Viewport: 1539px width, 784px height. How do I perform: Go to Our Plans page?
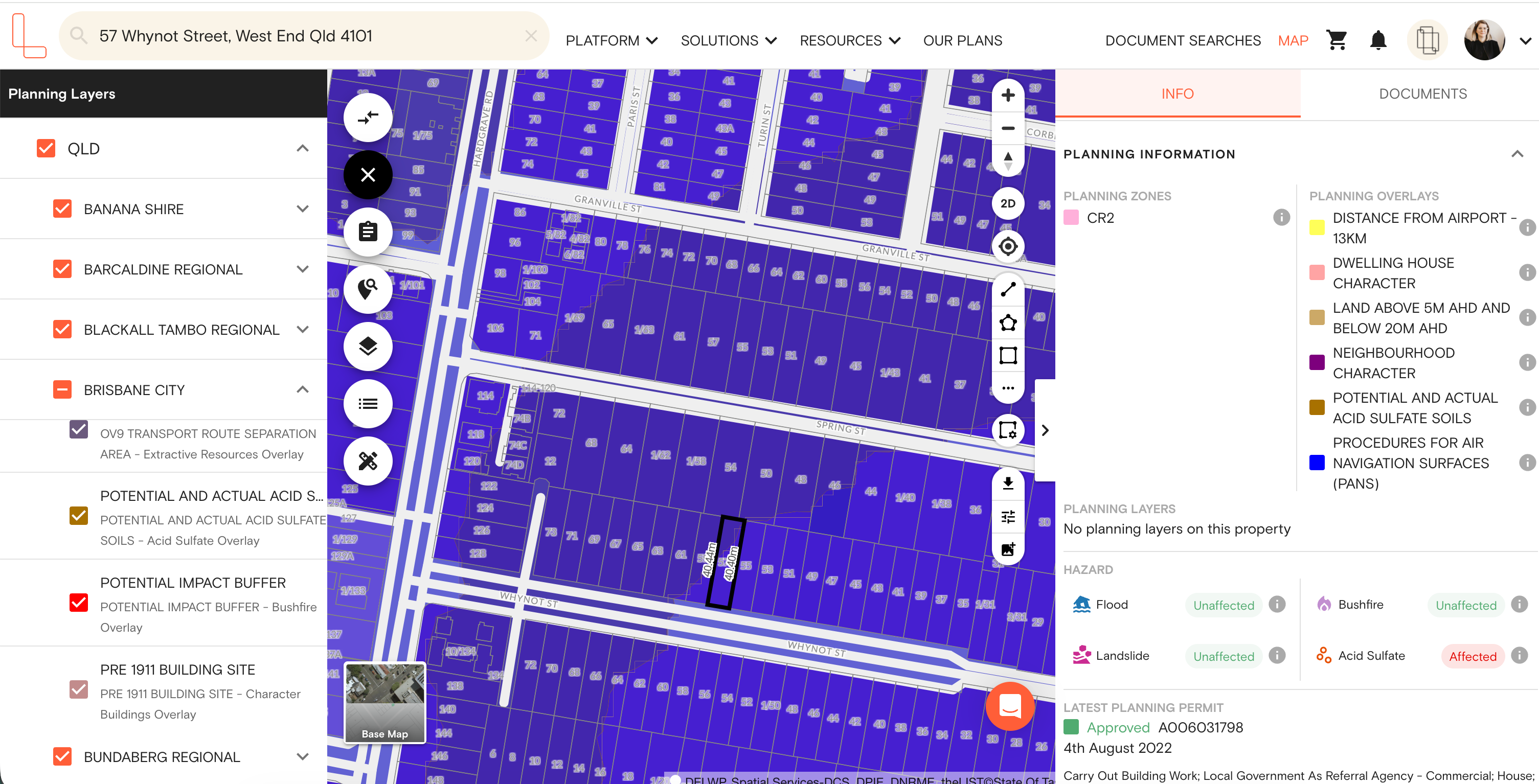(962, 40)
